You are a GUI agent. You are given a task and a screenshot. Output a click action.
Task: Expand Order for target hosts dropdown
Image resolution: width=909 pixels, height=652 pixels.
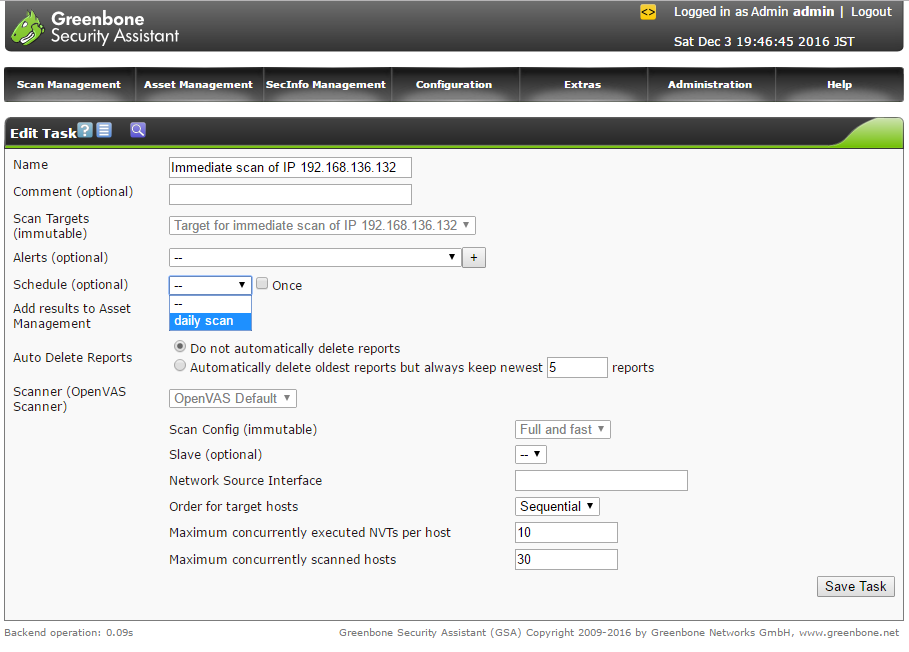coord(557,507)
